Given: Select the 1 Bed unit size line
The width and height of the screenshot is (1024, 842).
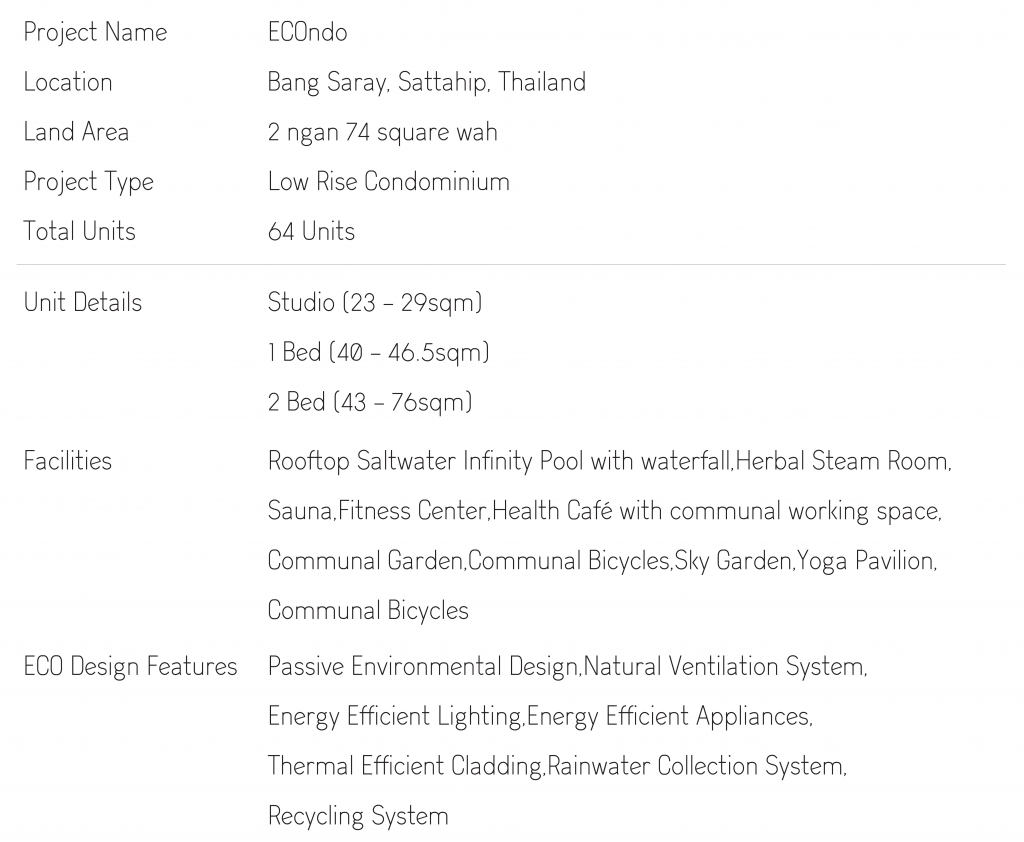Looking at the screenshot, I should (378, 352).
